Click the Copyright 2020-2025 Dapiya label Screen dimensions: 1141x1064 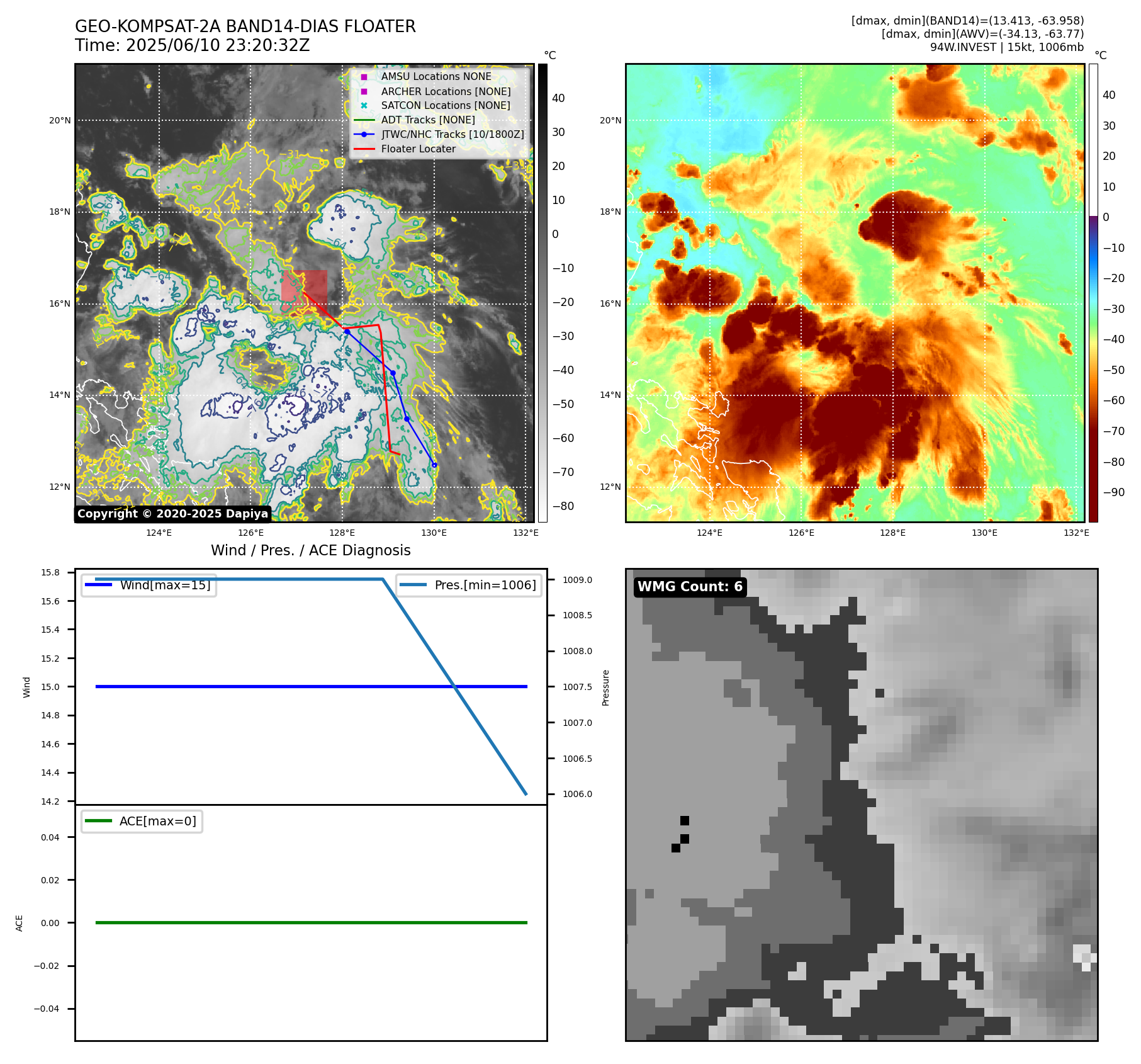tap(172, 514)
